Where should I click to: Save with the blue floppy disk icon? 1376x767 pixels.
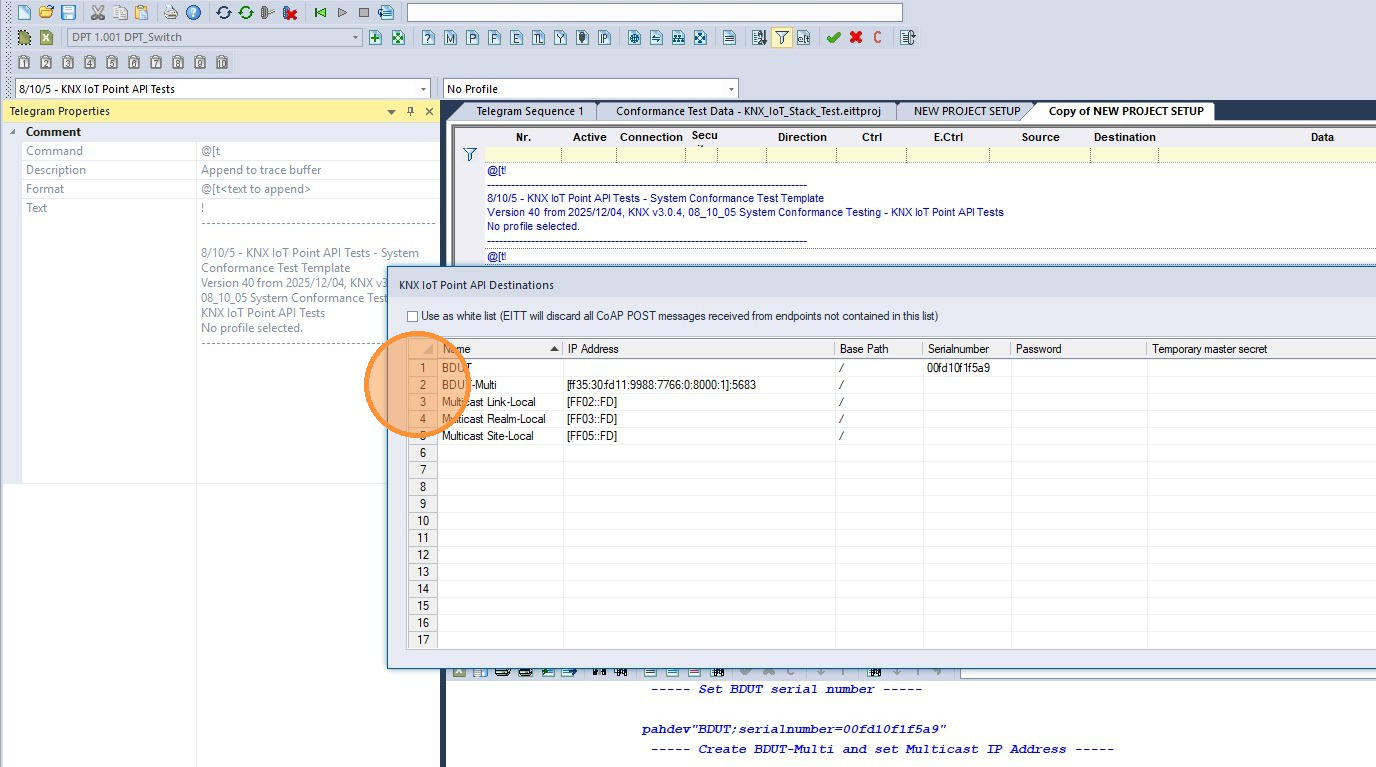coord(68,13)
